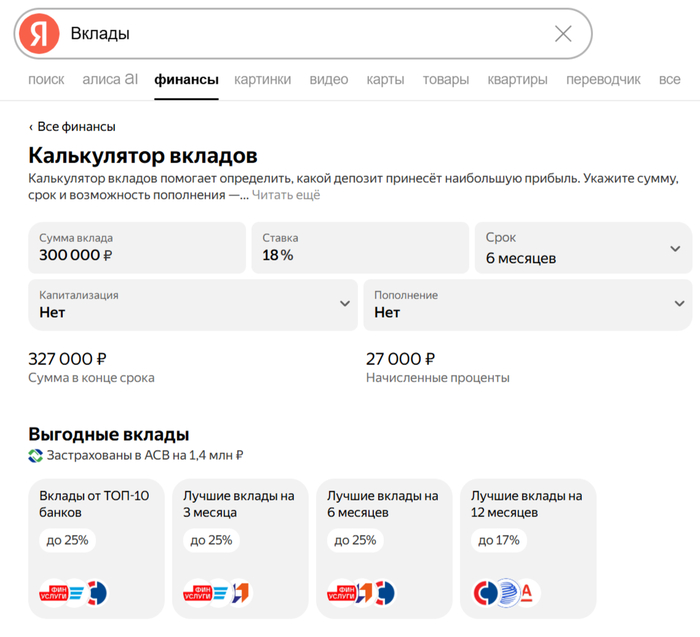This screenshot has height=637, width=700.
Task: Click the Yandex logo icon
Action: 38,34
